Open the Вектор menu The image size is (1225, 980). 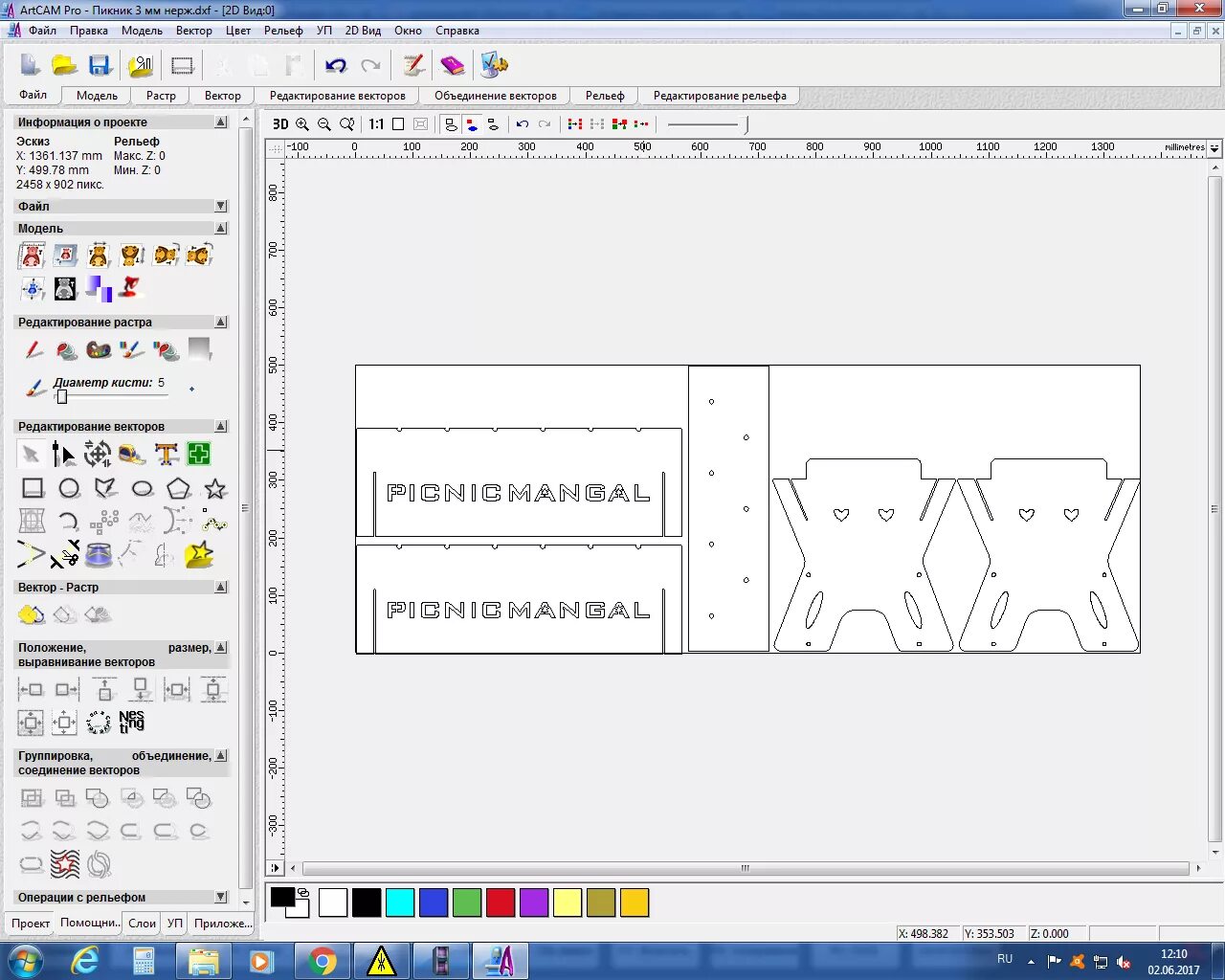pyautogui.click(x=194, y=31)
